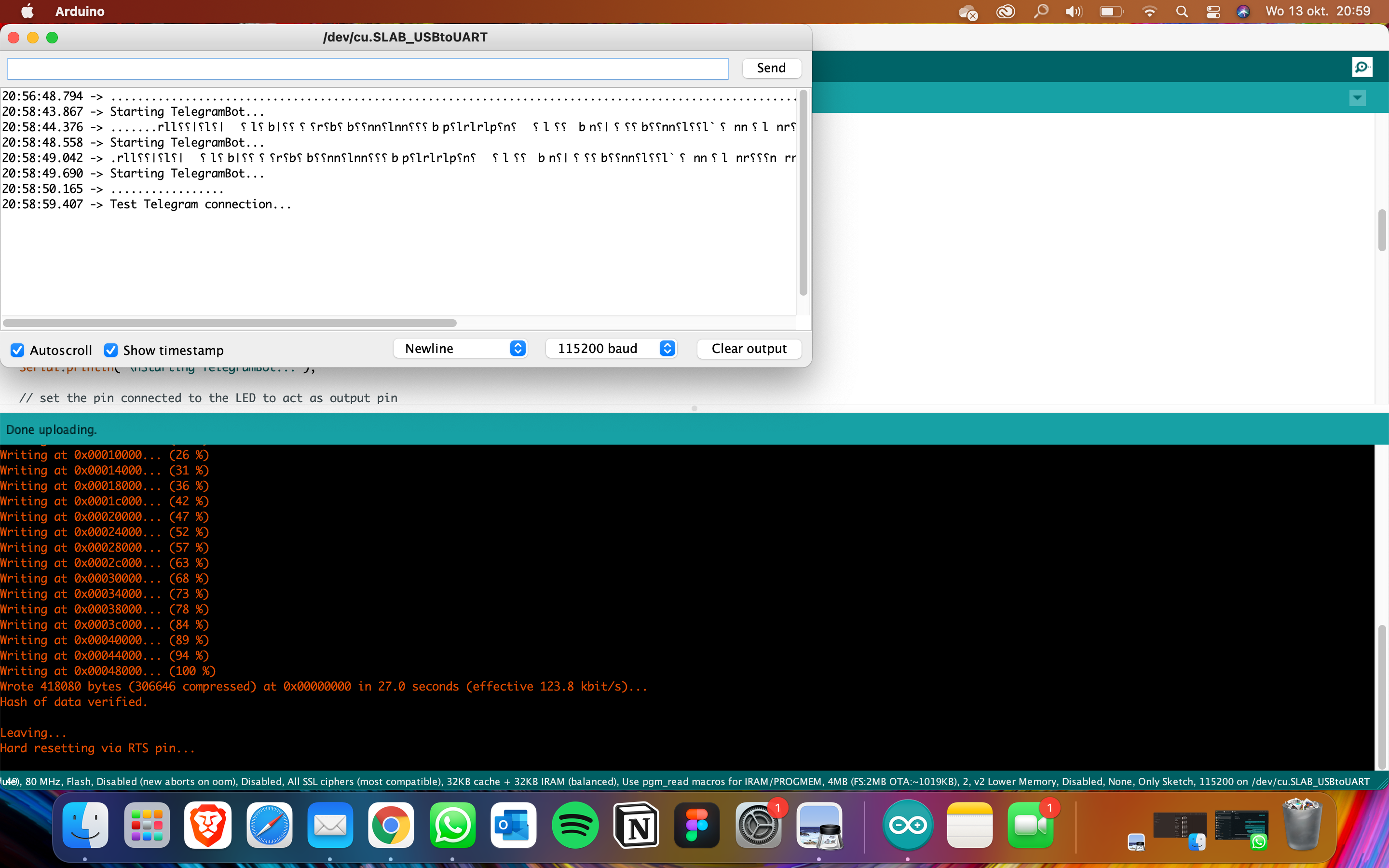Click the board info status bar text
The width and height of the screenshot is (1389, 868).
click(686, 781)
